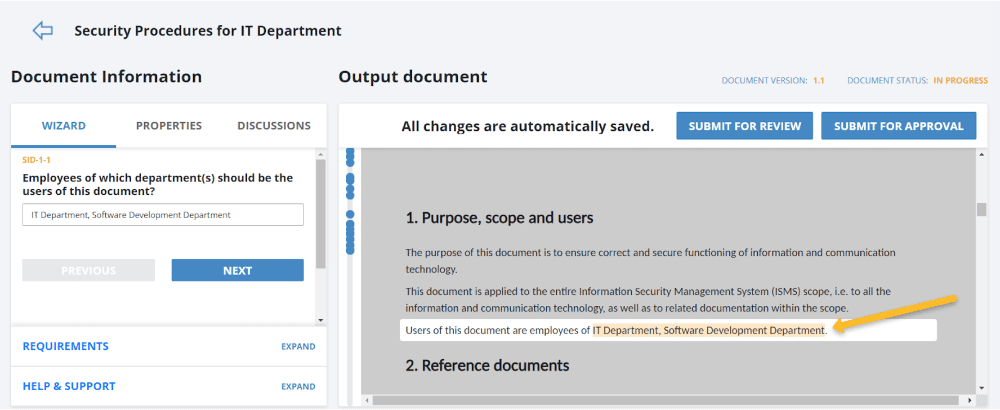Image resolution: width=1000 pixels, height=410 pixels.
Task: Click the document horizontal scrollbar
Action: 670,400
